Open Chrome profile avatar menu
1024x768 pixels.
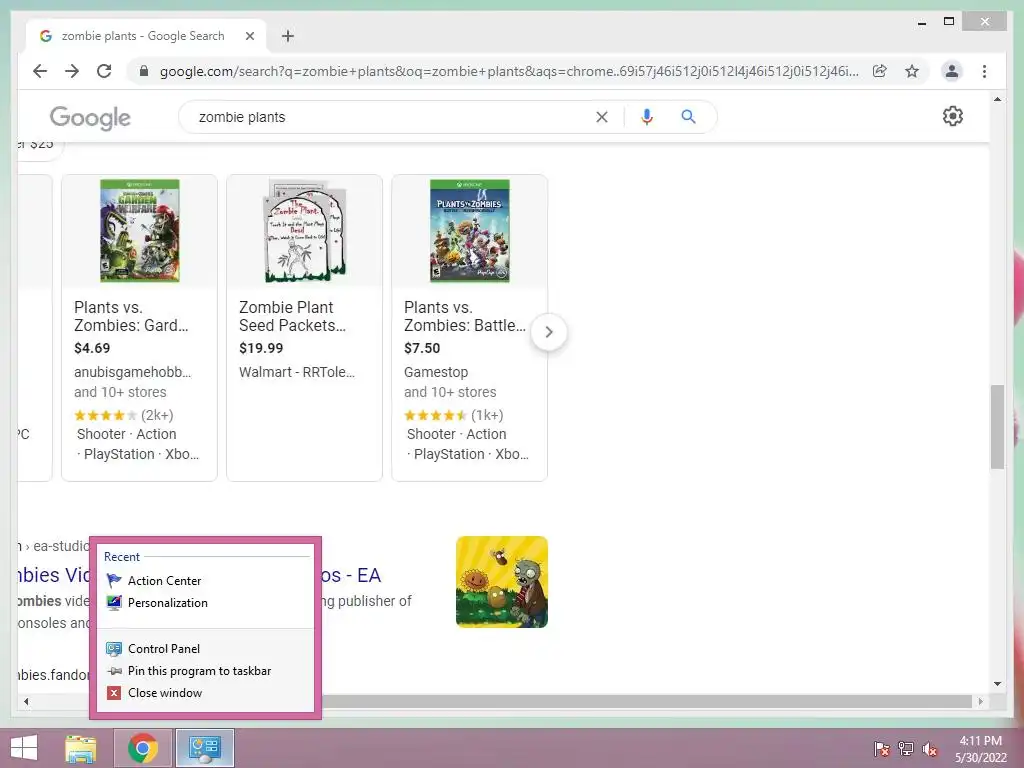952,71
